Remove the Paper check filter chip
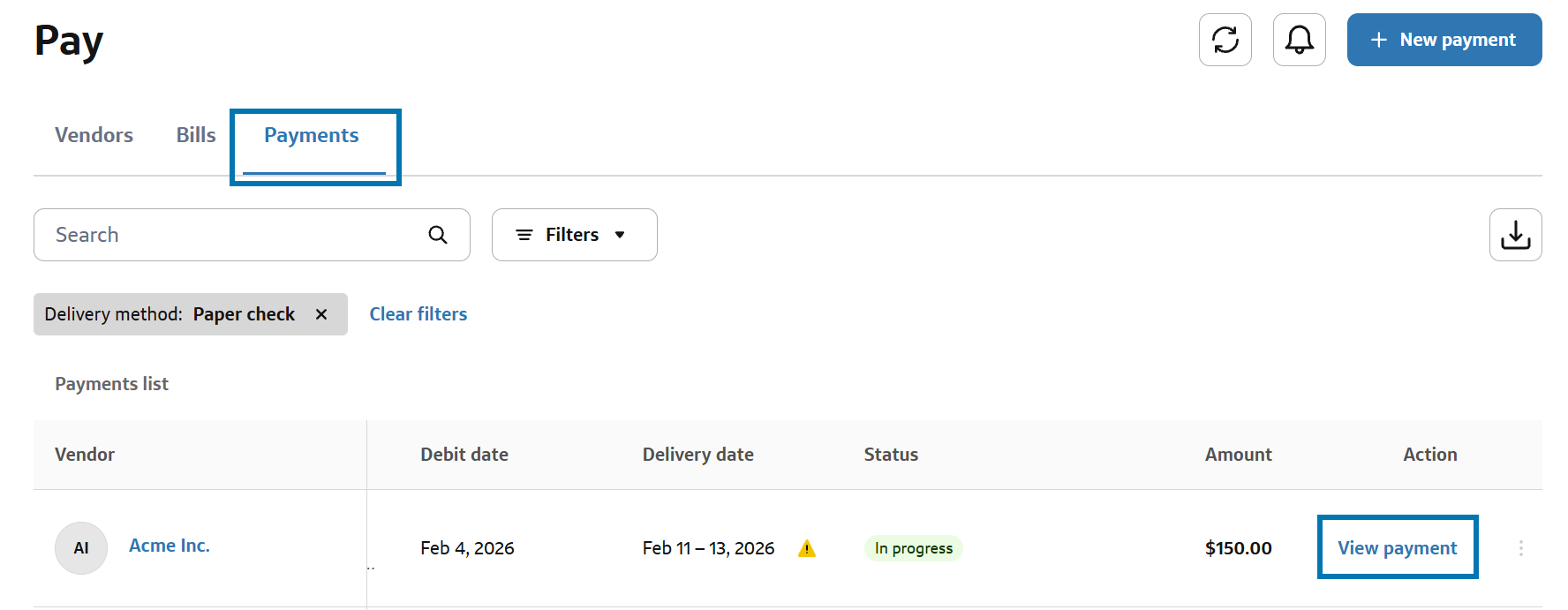Viewport: 1568px width, 610px height. 321,314
